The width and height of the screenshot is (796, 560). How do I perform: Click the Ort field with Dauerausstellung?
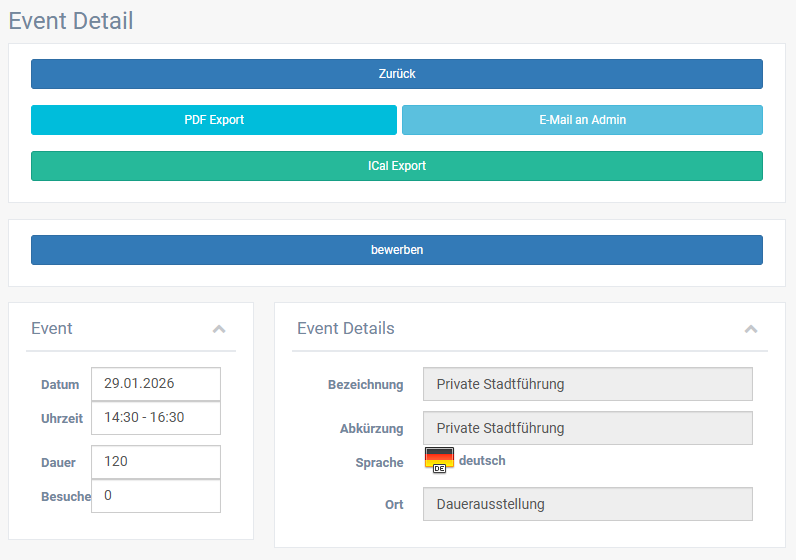pos(587,504)
